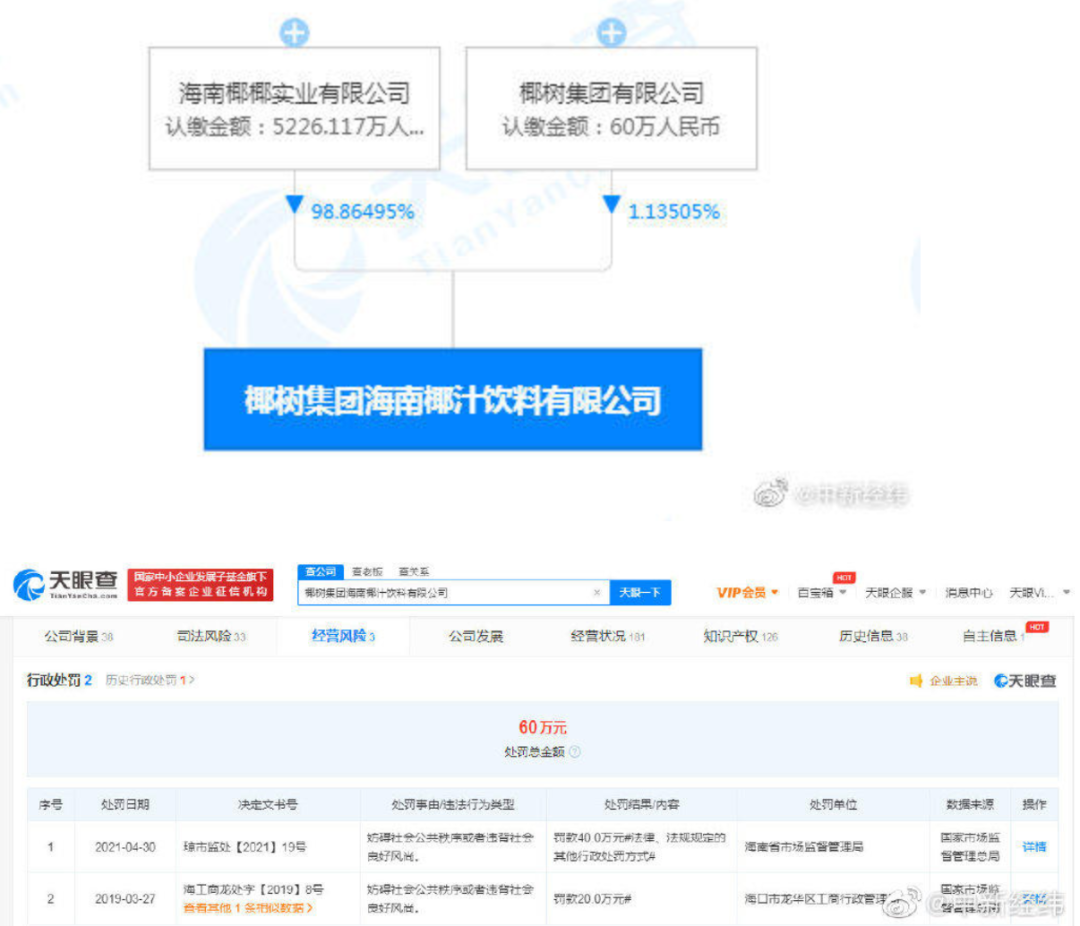The width and height of the screenshot is (1080, 926).
Task: Open the 自主信息 tab
Action: (993, 636)
